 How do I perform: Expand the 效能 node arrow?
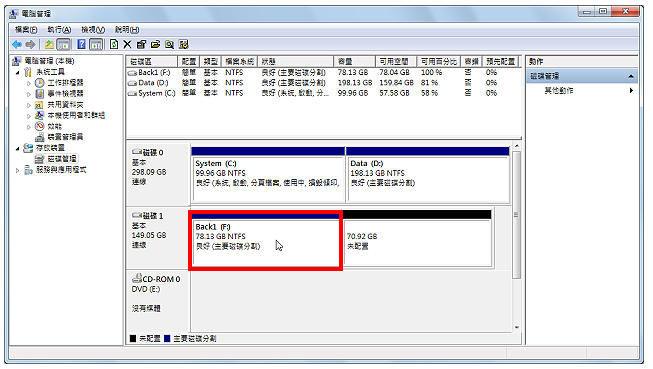[29, 127]
